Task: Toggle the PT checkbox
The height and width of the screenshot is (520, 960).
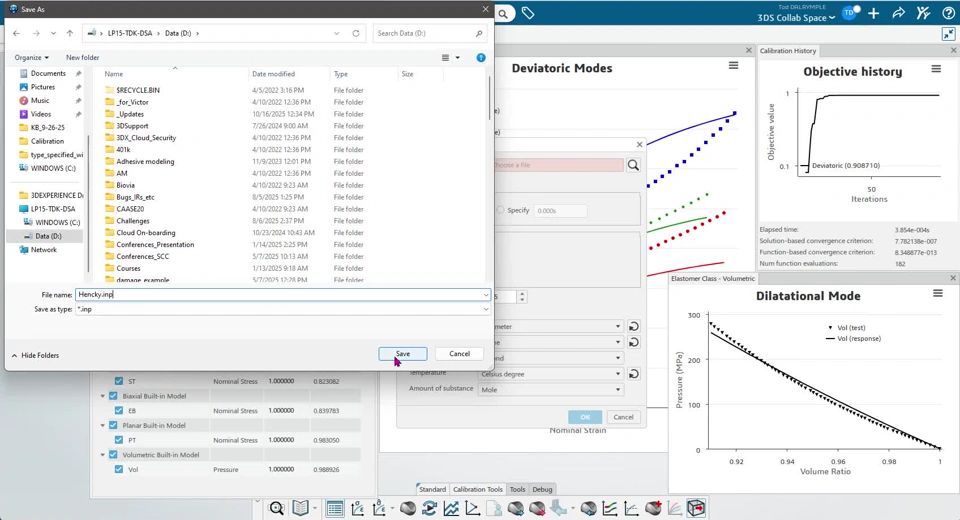Action: click(119, 440)
